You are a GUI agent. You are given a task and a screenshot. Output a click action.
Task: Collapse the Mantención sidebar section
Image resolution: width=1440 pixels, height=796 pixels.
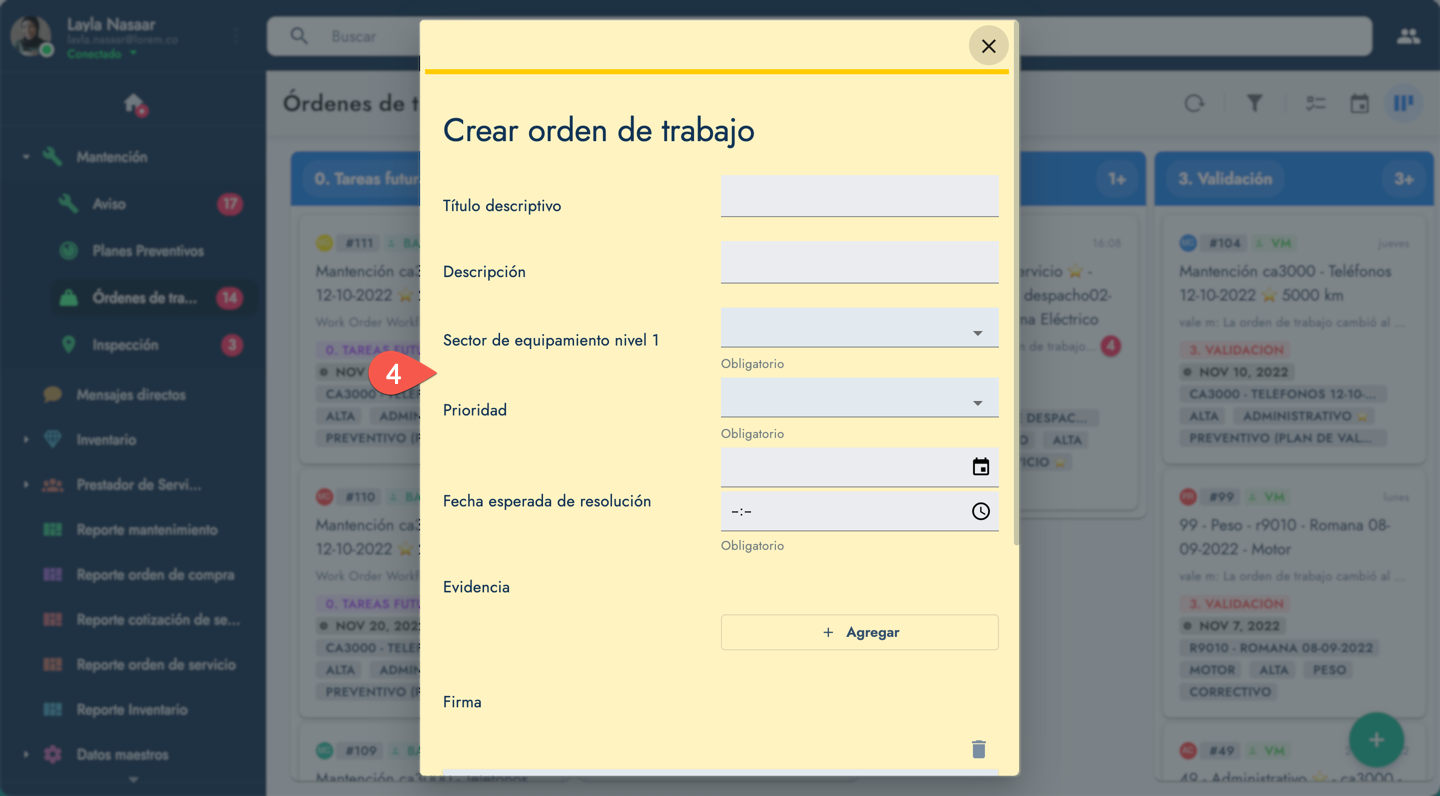(x=26, y=157)
